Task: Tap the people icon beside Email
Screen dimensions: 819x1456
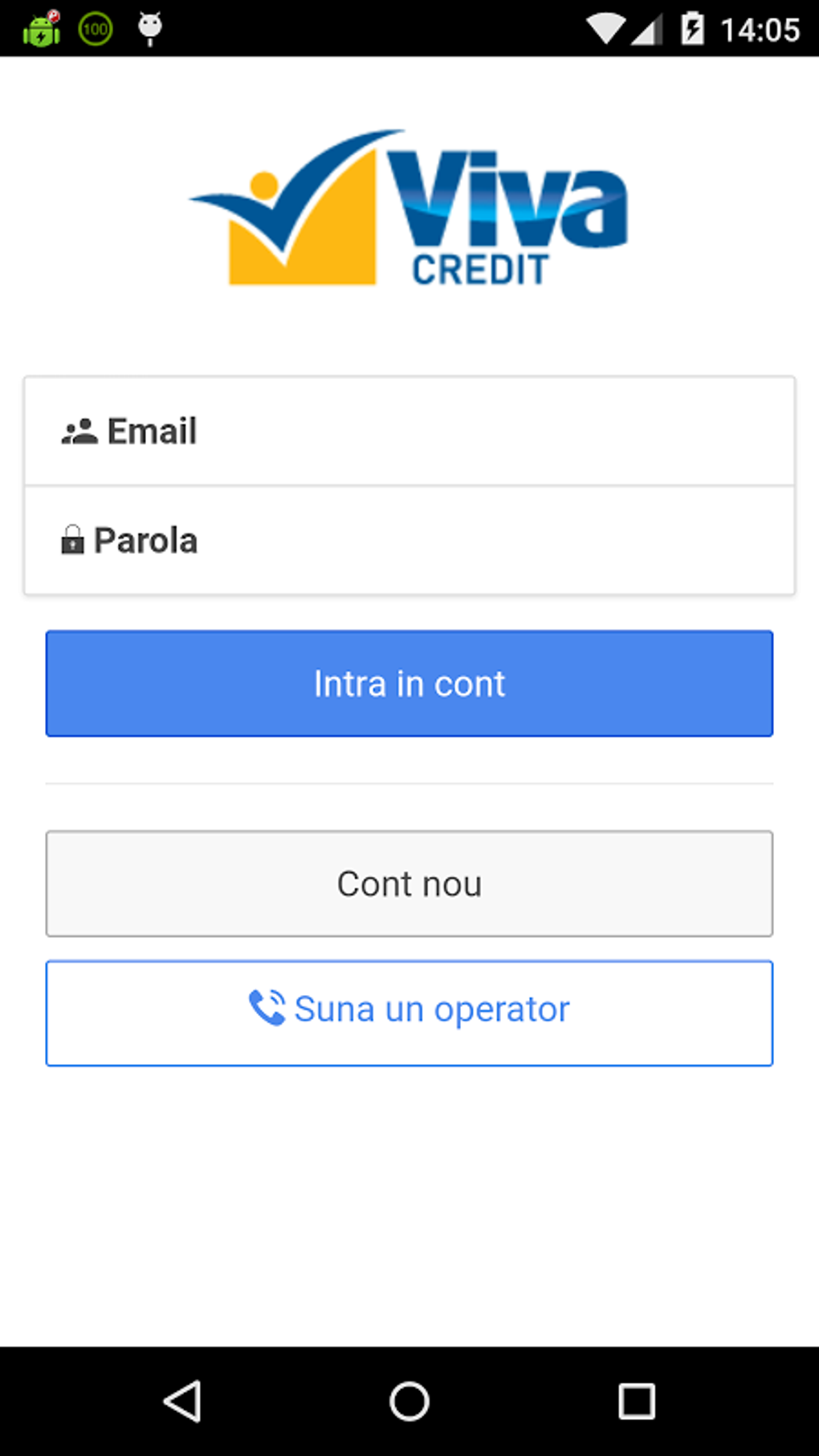Action: pyautogui.click(x=79, y=432)
